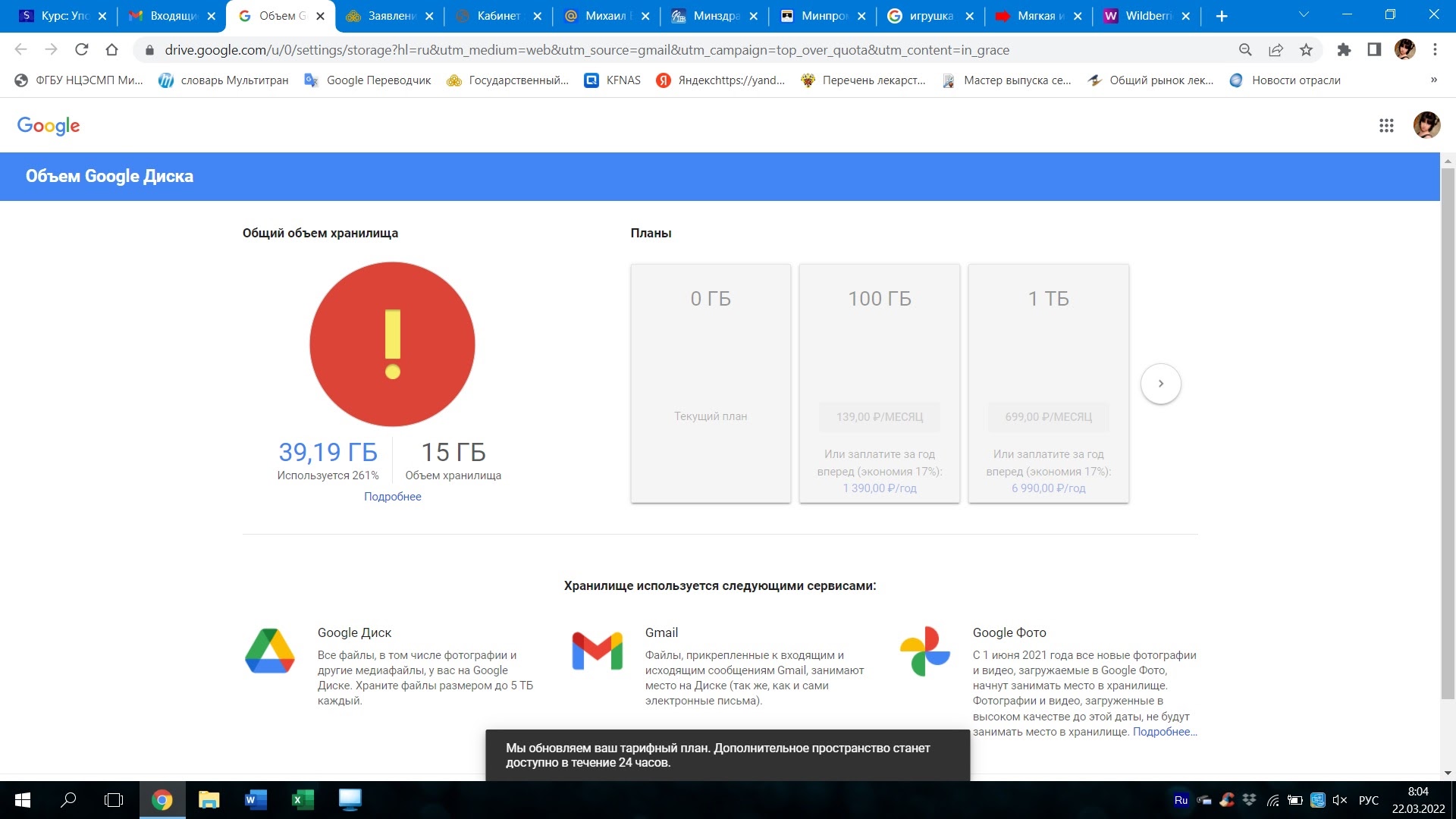The height and width of the screenshot is (819, 1456).
Task: Open the Новости отрасли bookmark
Action: (1285, 80)
